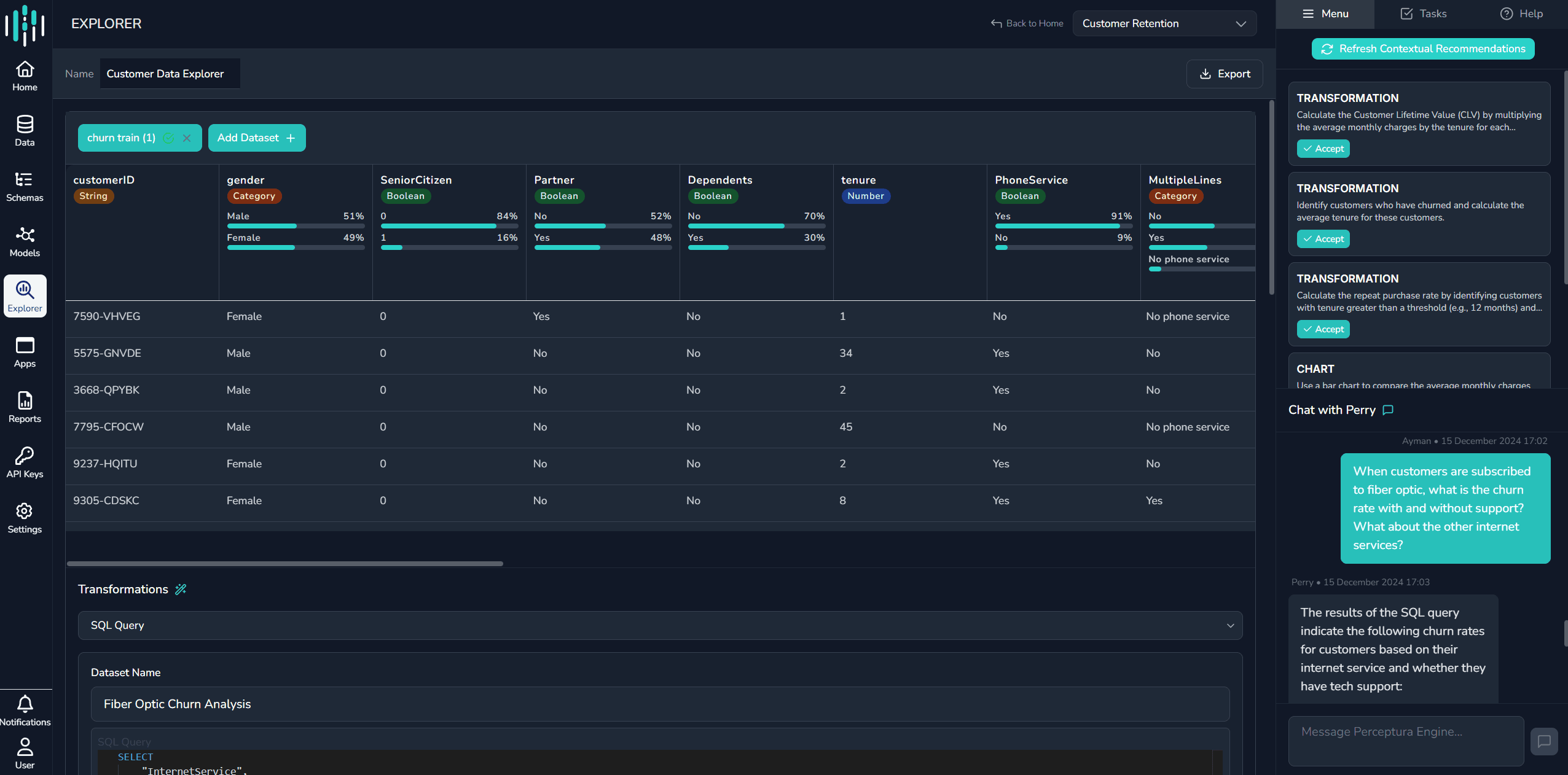Click the Number type badge under tenure

pos(865,196)
